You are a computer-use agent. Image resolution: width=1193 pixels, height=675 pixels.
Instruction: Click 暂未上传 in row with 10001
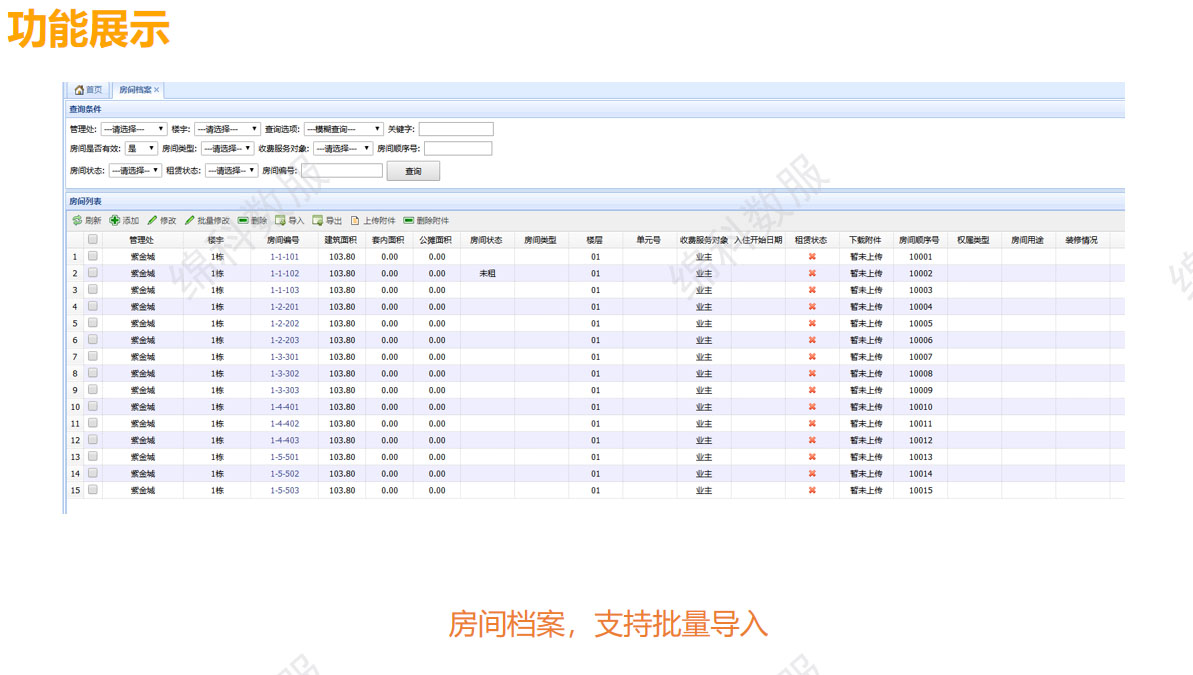(x=866, y=257)
